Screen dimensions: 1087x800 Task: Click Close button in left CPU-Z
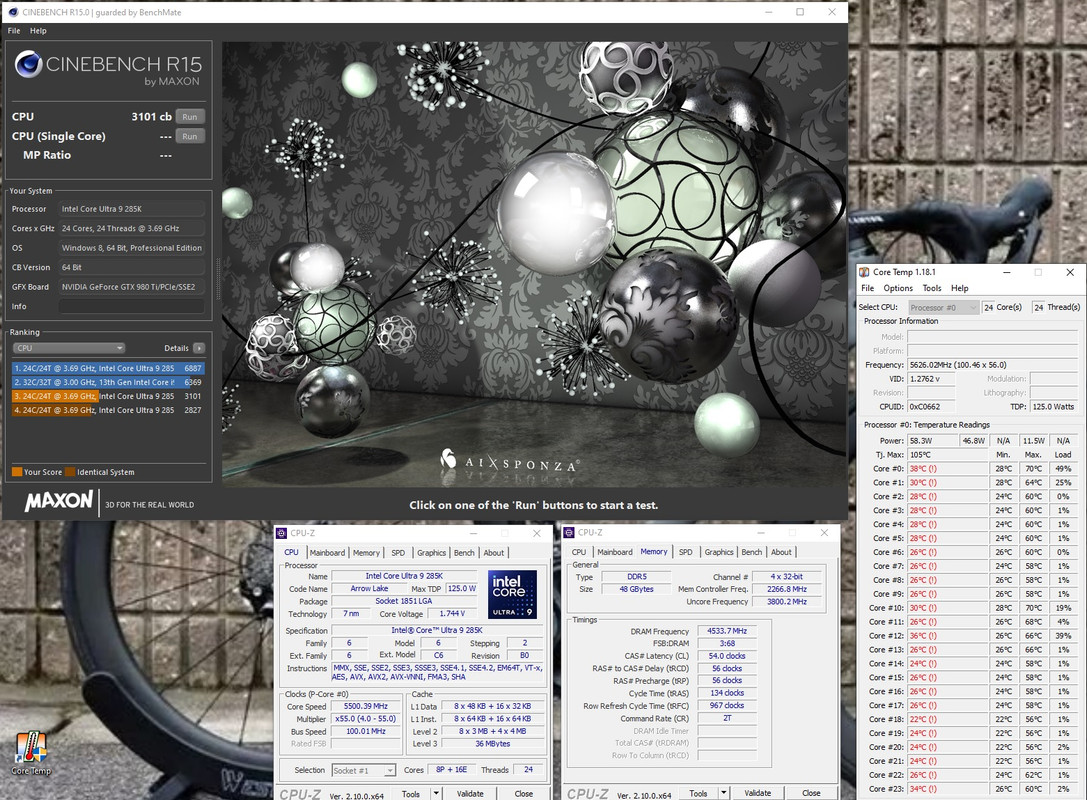pos(523,794)
